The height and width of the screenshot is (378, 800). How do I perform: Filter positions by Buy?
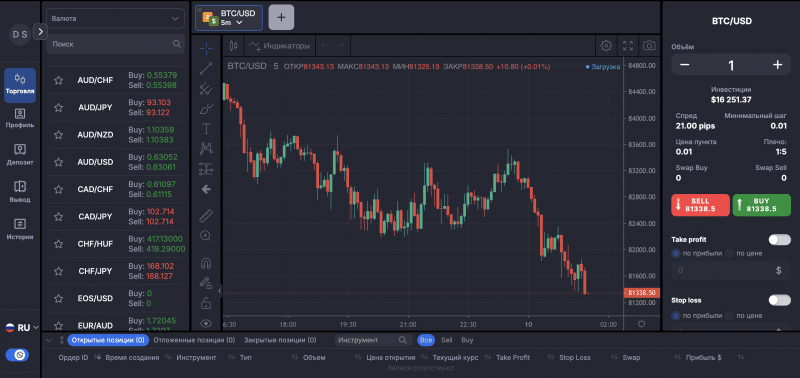pos(467,340)
